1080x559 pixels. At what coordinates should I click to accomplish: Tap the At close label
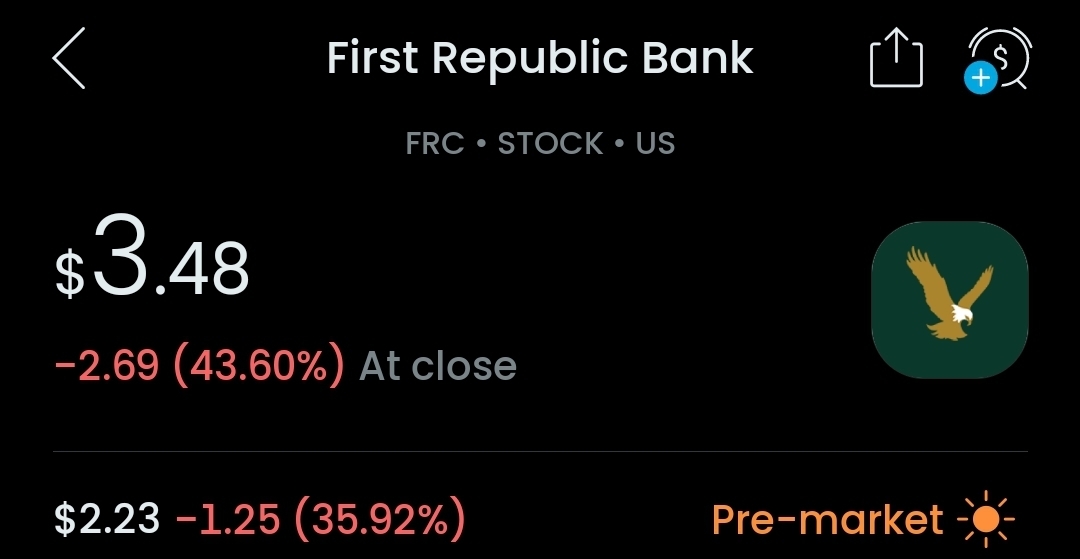click(x=438, y=366)
